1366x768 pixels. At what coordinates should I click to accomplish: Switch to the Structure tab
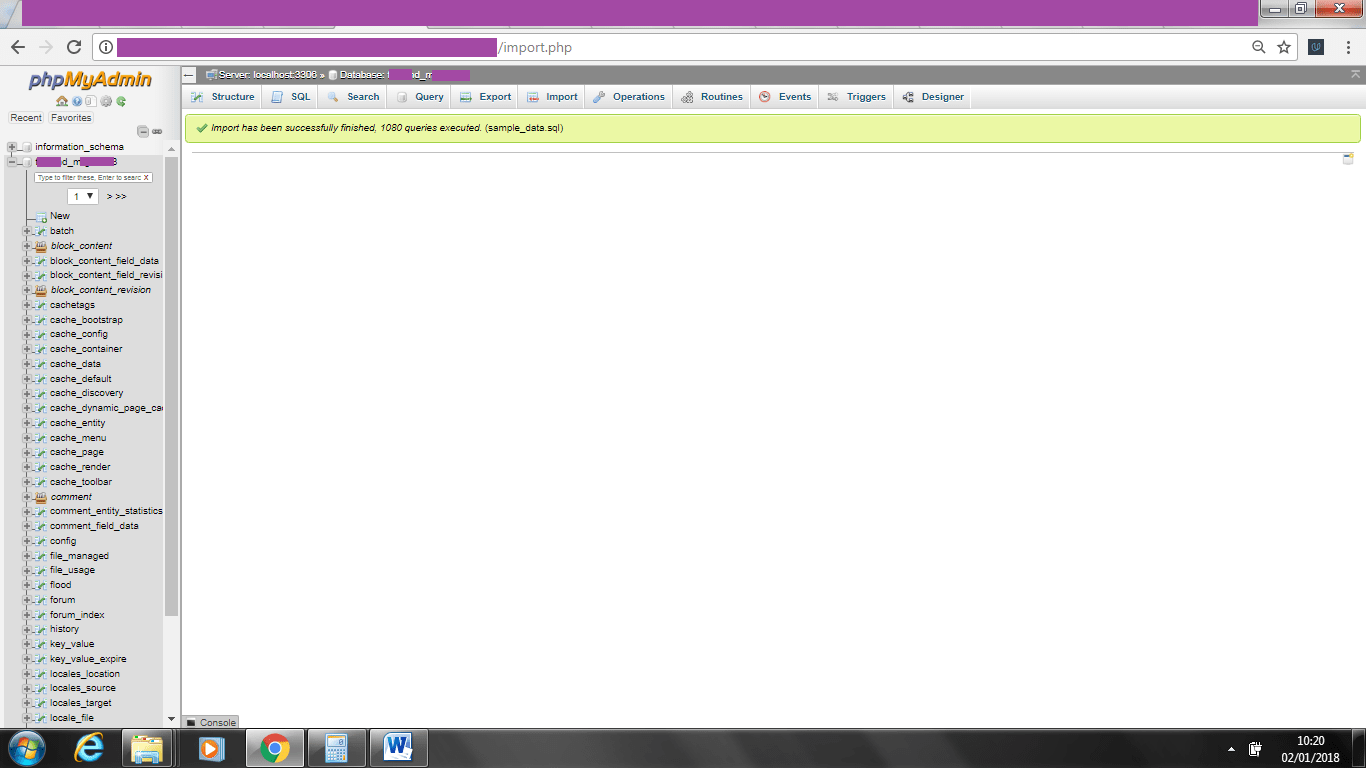click(223, 97)
